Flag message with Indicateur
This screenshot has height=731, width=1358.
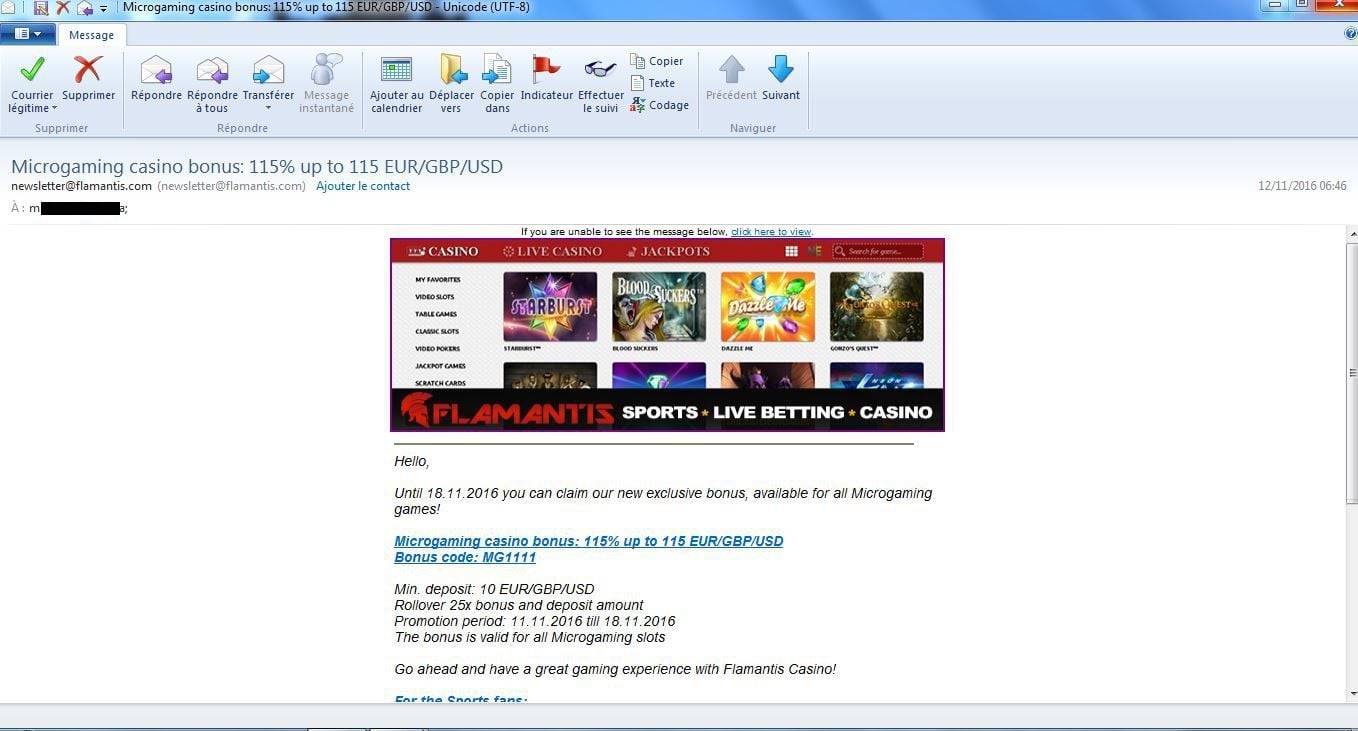547,78
